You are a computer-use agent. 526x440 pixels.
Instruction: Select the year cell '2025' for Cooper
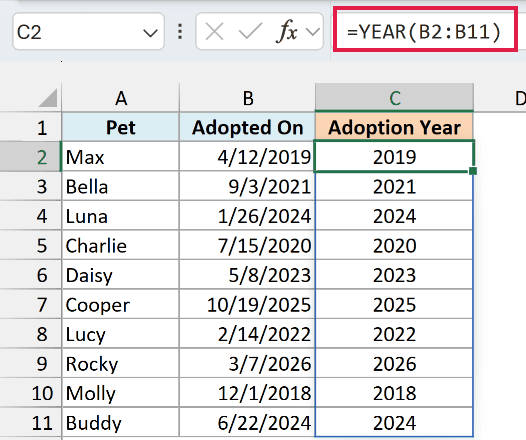(394, 305)
